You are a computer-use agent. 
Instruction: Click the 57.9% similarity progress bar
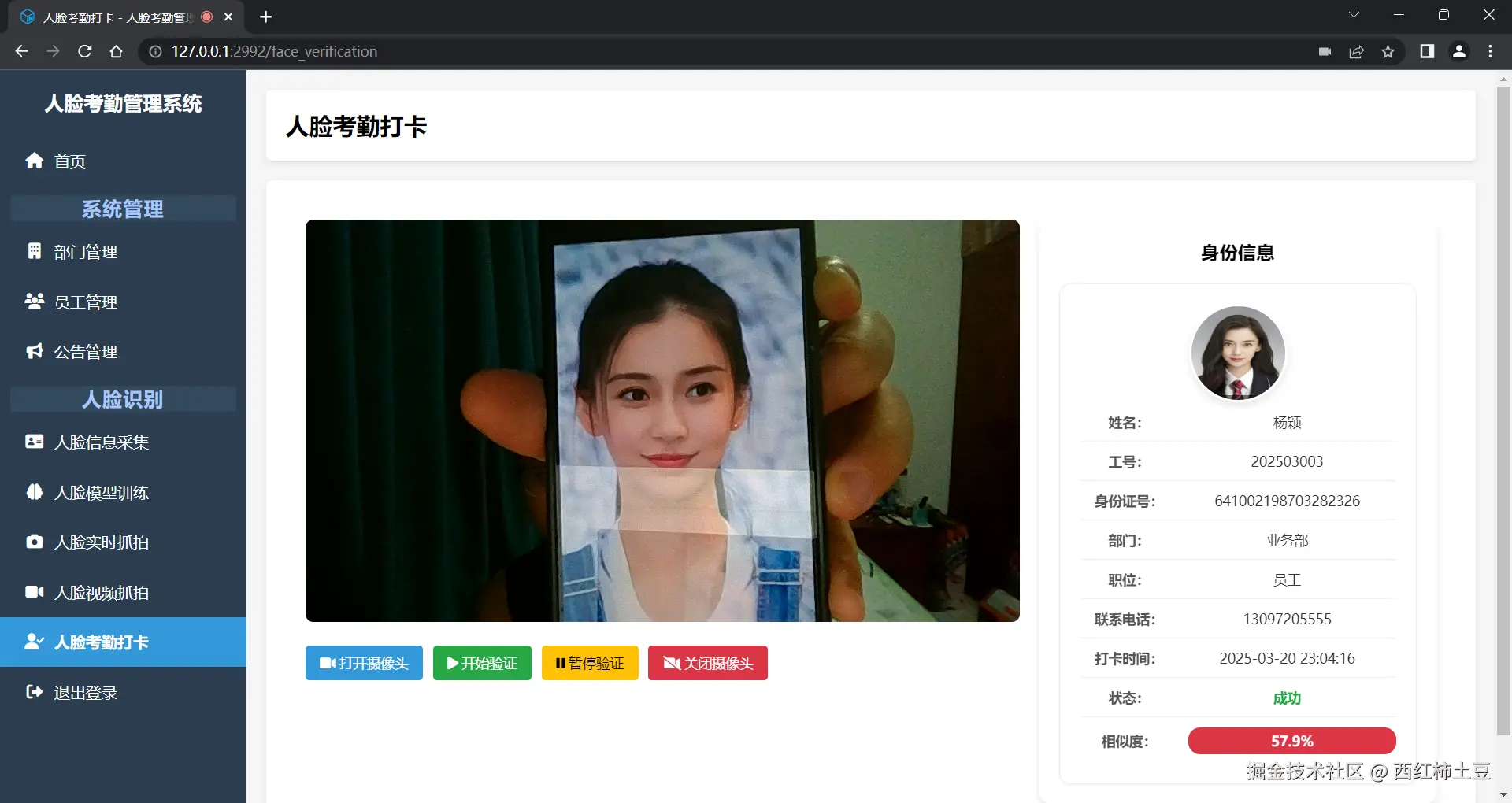point(1291,741)
